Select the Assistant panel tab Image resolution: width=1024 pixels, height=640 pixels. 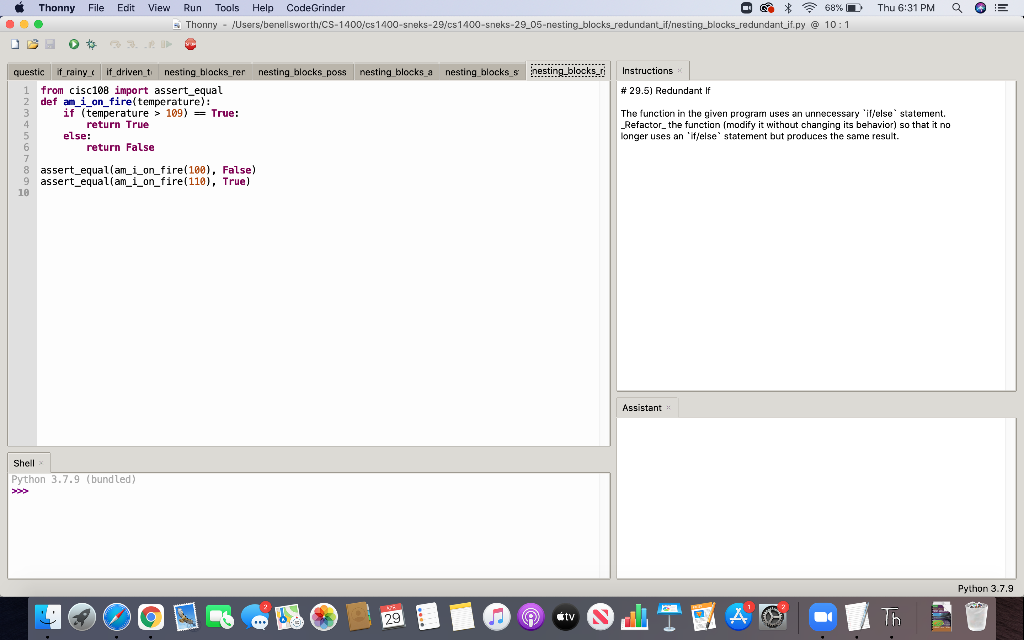pos(641,408)
